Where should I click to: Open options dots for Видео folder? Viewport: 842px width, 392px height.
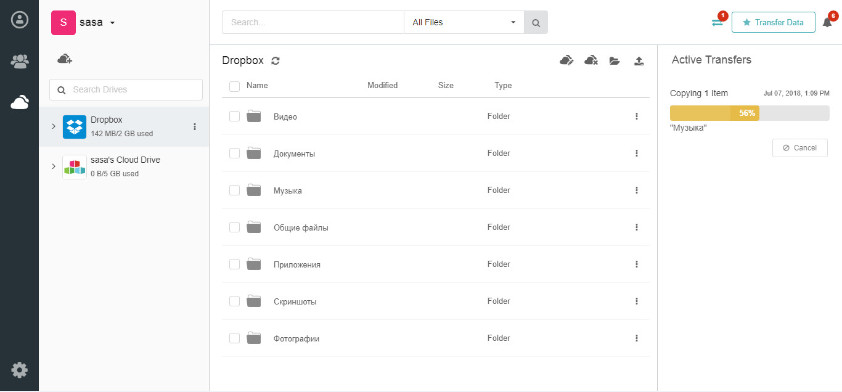636,116
